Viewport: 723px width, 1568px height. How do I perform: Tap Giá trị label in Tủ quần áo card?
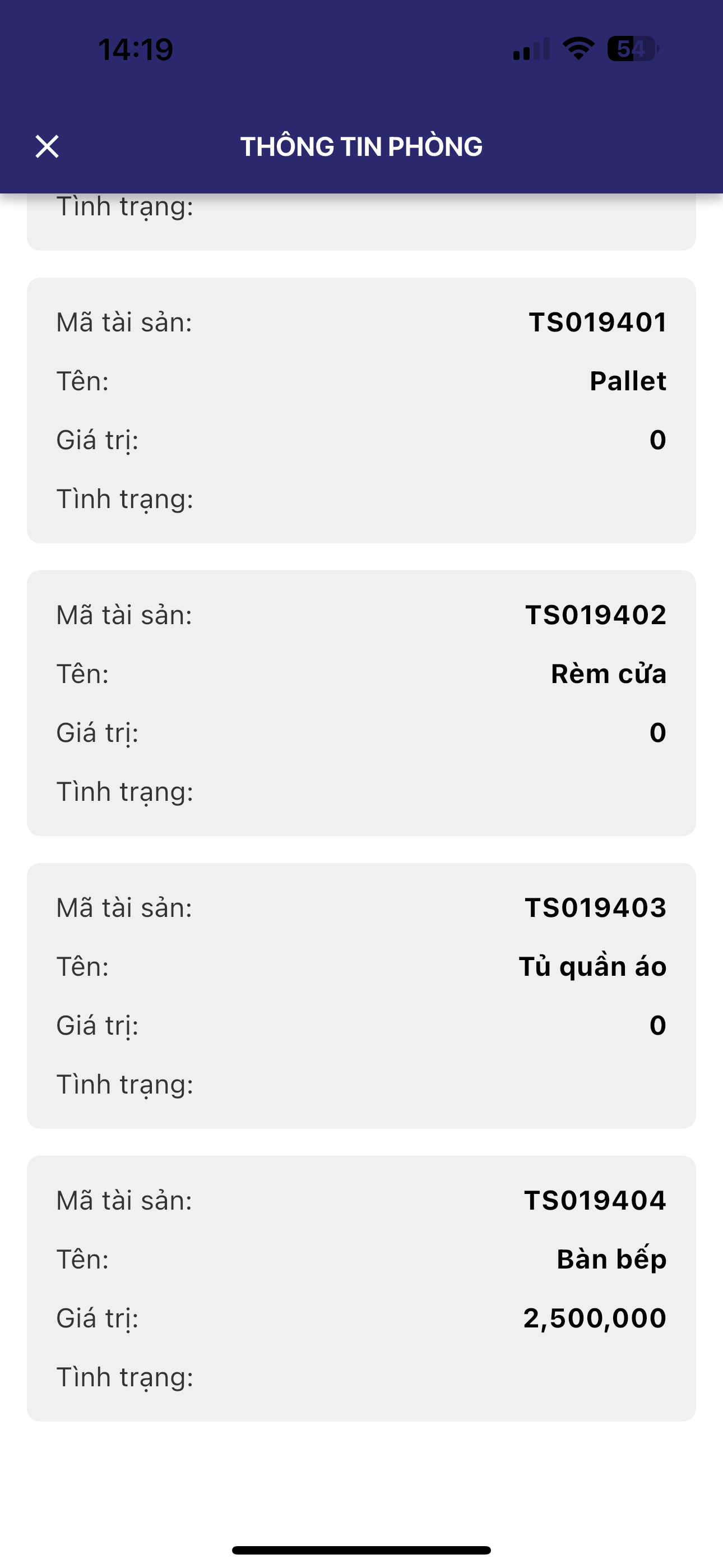pos(98,1026)
